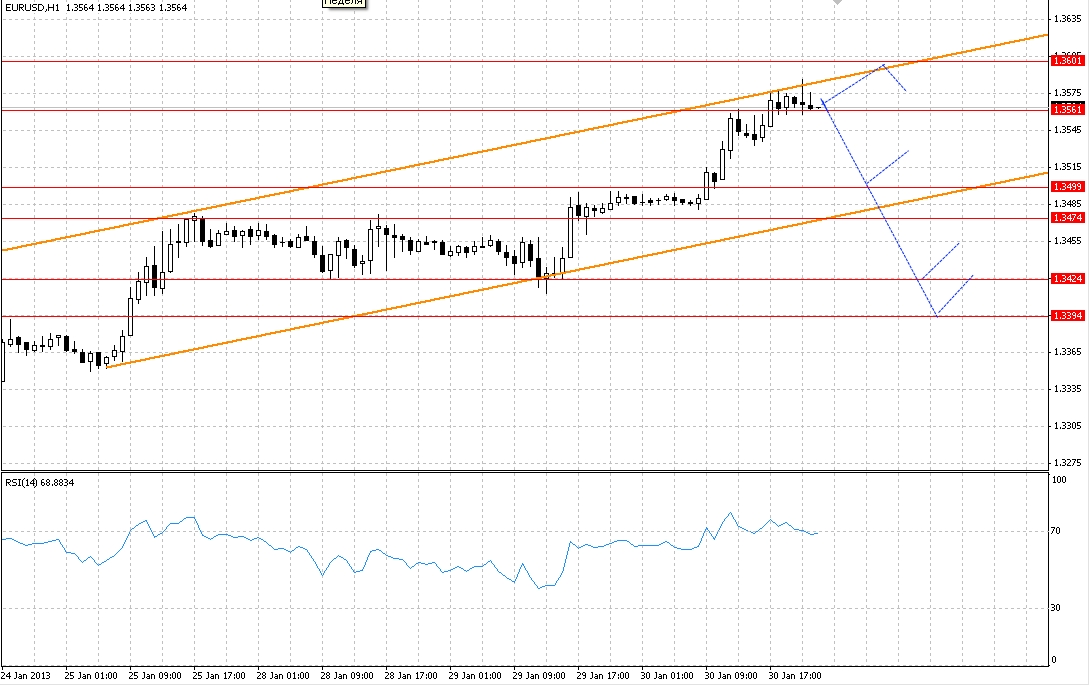1090x685 pixels.
Task: Click the 29 Jan 01:00 time label
Action: tap(474, 676)
